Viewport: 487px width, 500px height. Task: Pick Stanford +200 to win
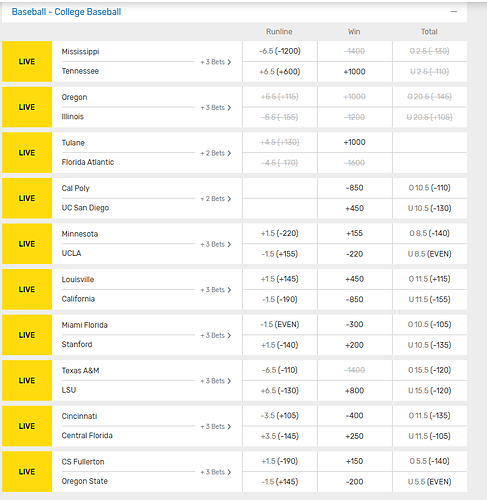[355, 345]
